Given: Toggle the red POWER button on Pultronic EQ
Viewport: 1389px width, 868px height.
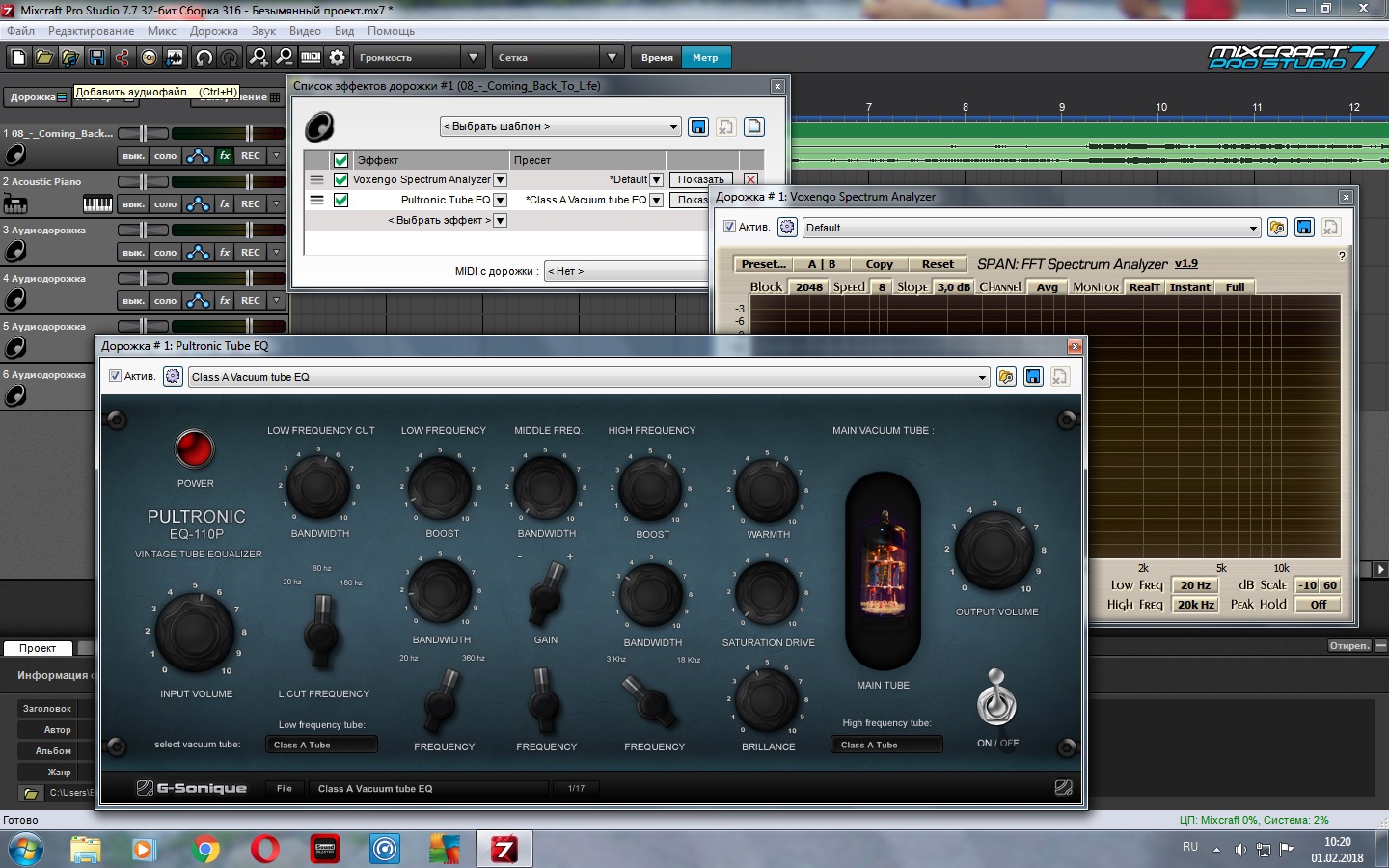Looking at the screenshot, I should point(195,448).
